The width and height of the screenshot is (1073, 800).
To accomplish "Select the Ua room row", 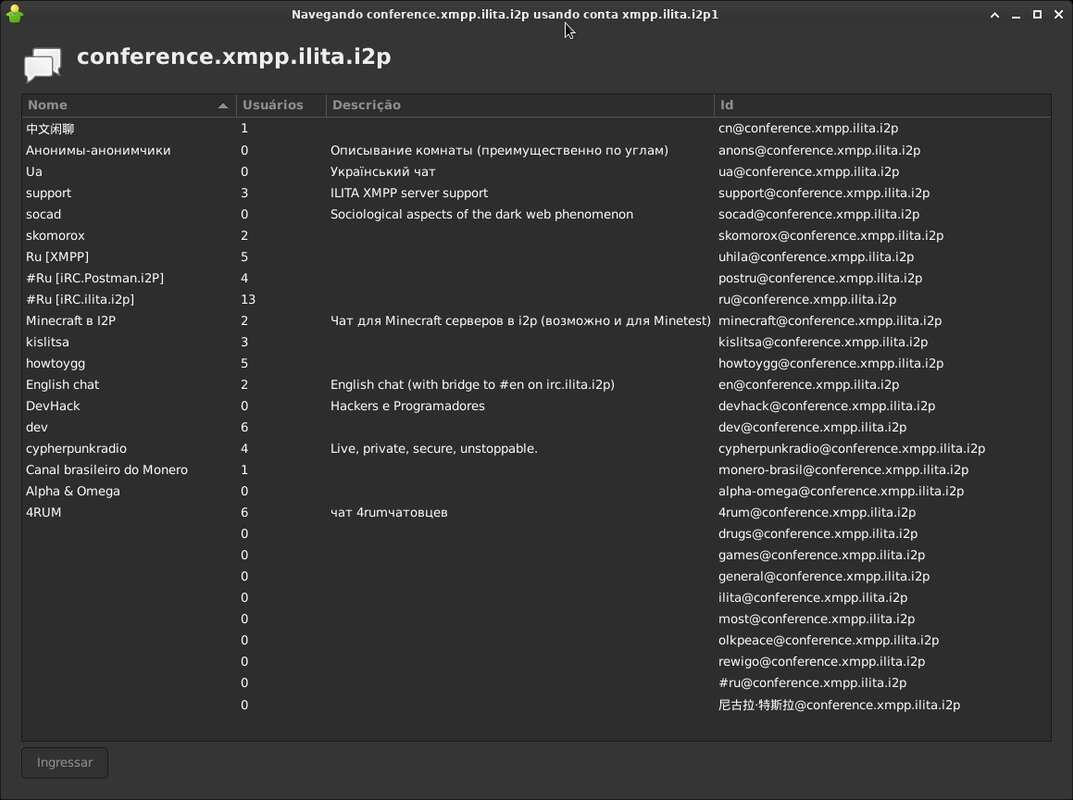I will (x=536, y=171).
